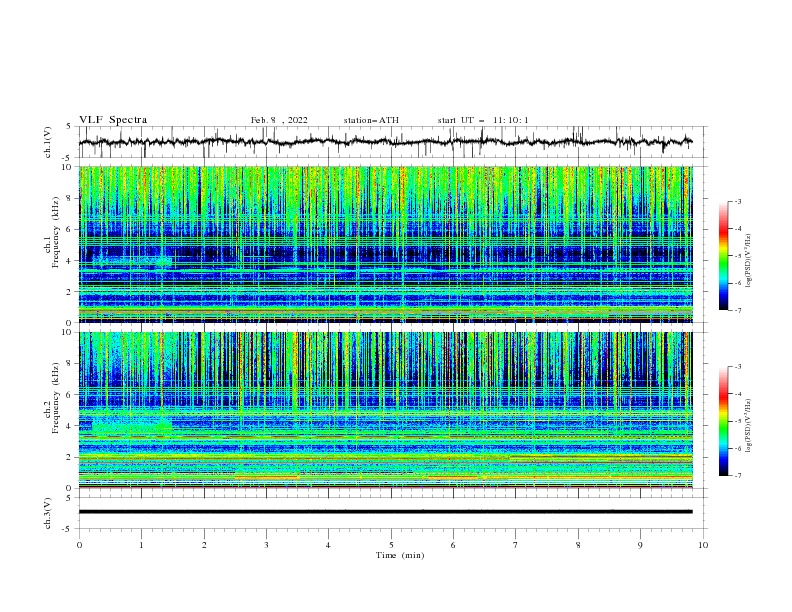792x612 pixels.
Task: Click time axis tick label "7"
Action: pos(516,545)
